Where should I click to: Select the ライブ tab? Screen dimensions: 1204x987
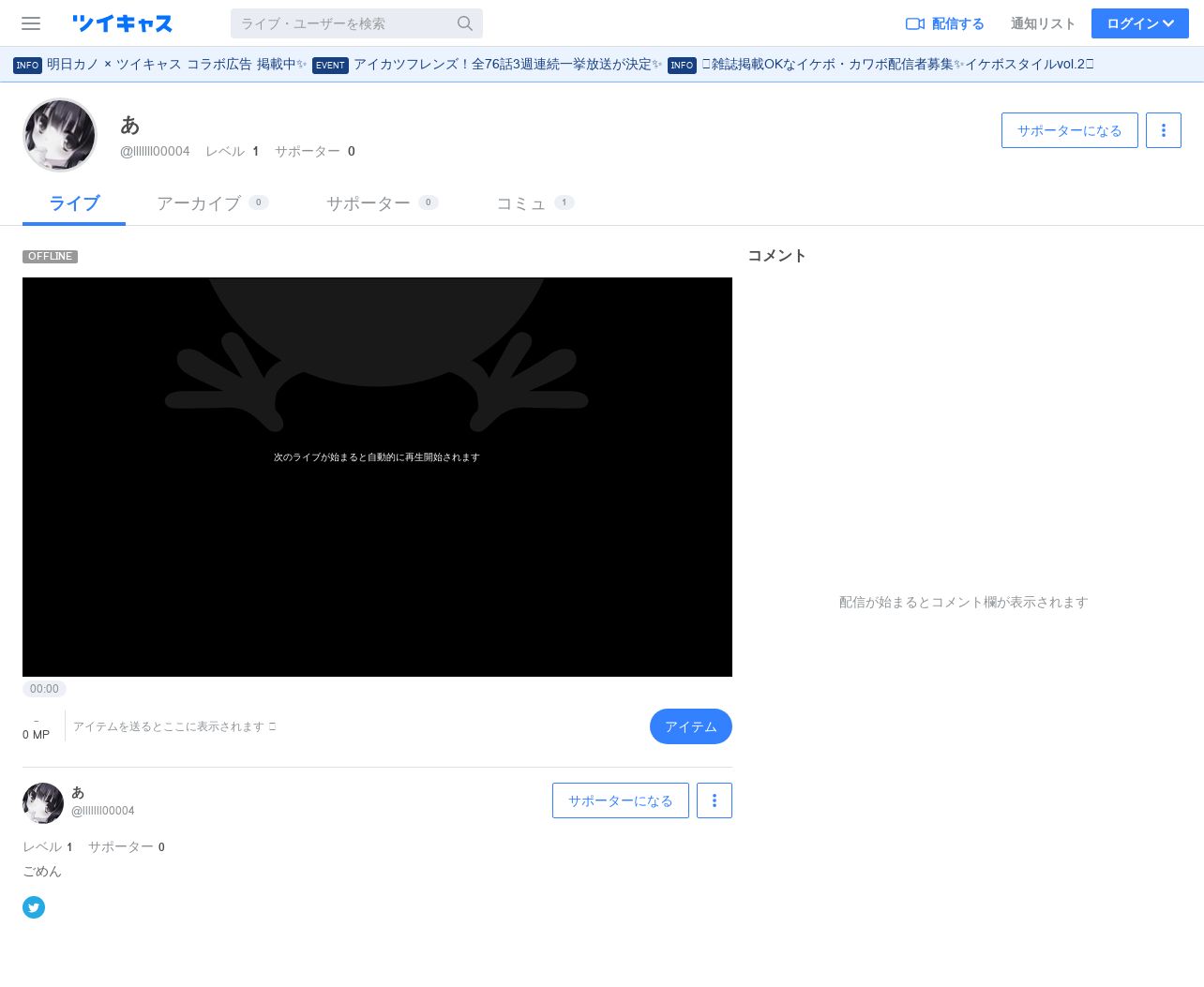coord(74,203)
